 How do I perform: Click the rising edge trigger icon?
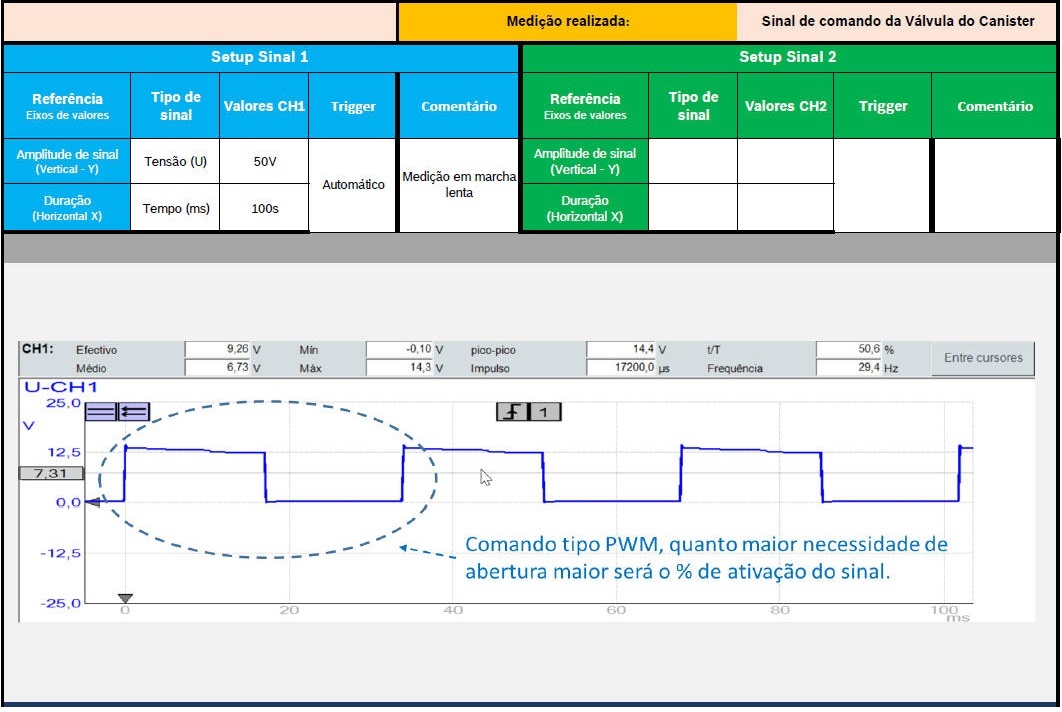tap(512, 411)
